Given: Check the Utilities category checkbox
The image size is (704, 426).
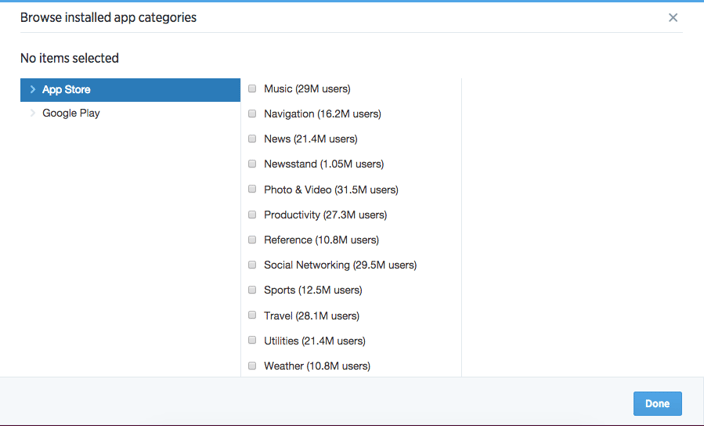Looking at the screenshot, I should coord(252,340).
